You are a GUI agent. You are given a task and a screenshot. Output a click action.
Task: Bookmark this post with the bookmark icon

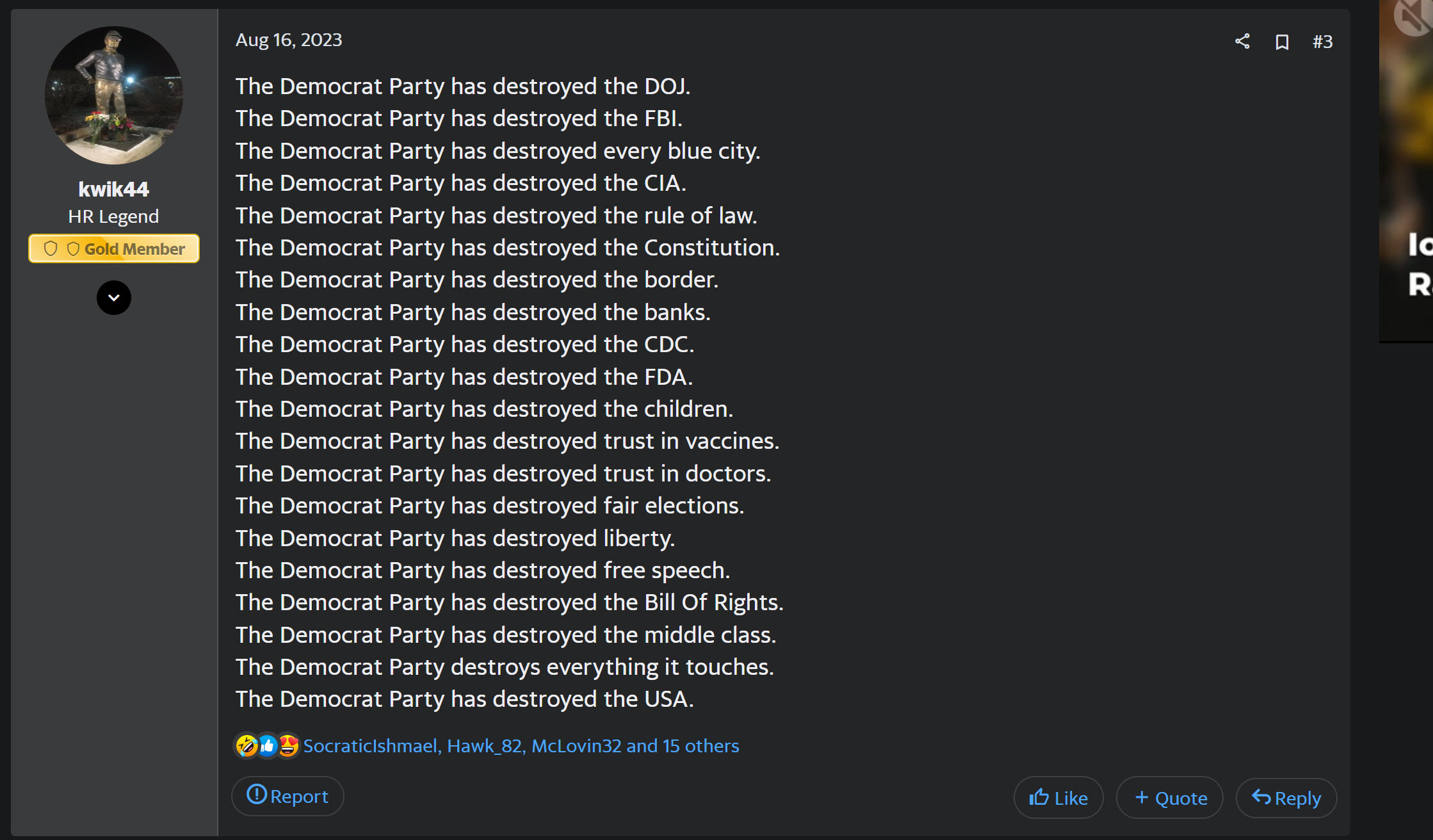[1282, 42]
